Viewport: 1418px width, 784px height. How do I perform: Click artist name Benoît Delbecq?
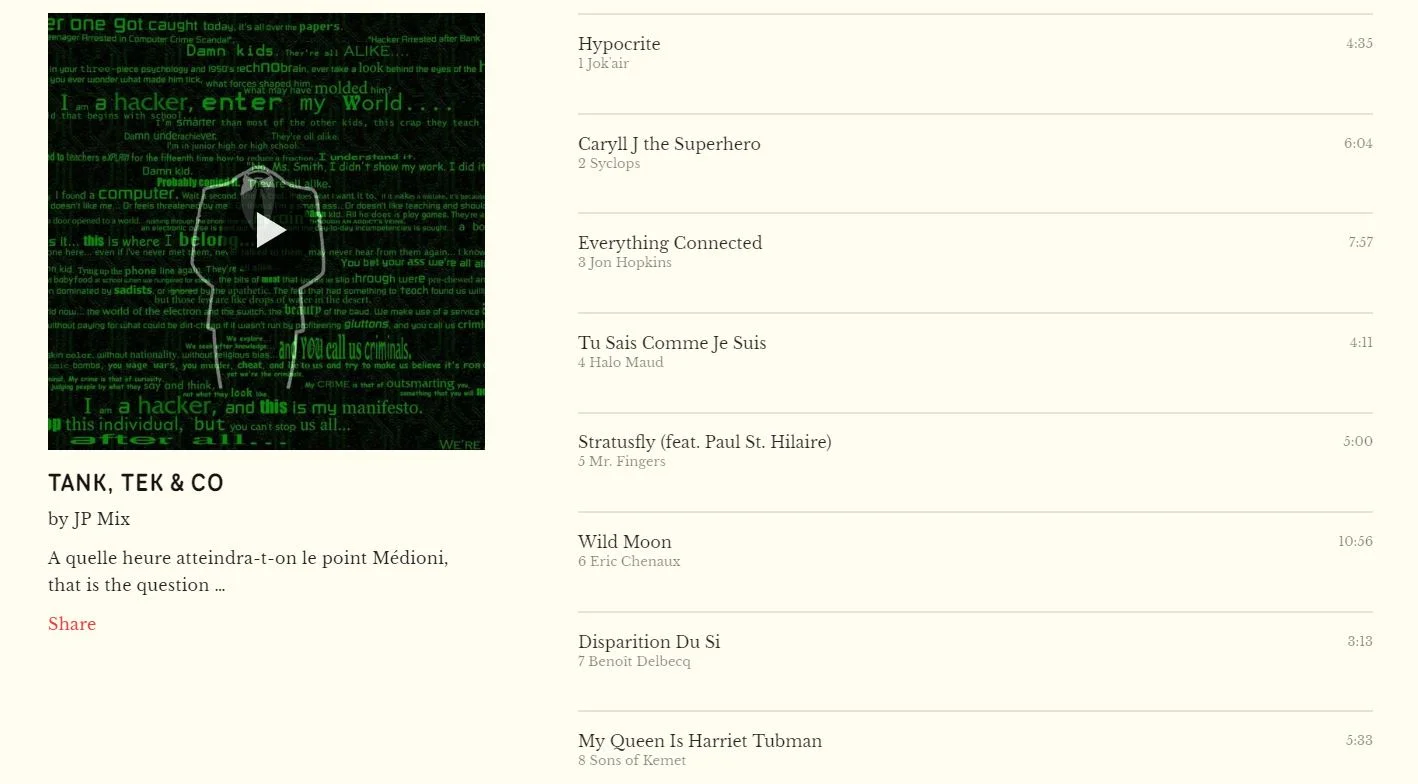pyautogui.click(x=640, y=662)
